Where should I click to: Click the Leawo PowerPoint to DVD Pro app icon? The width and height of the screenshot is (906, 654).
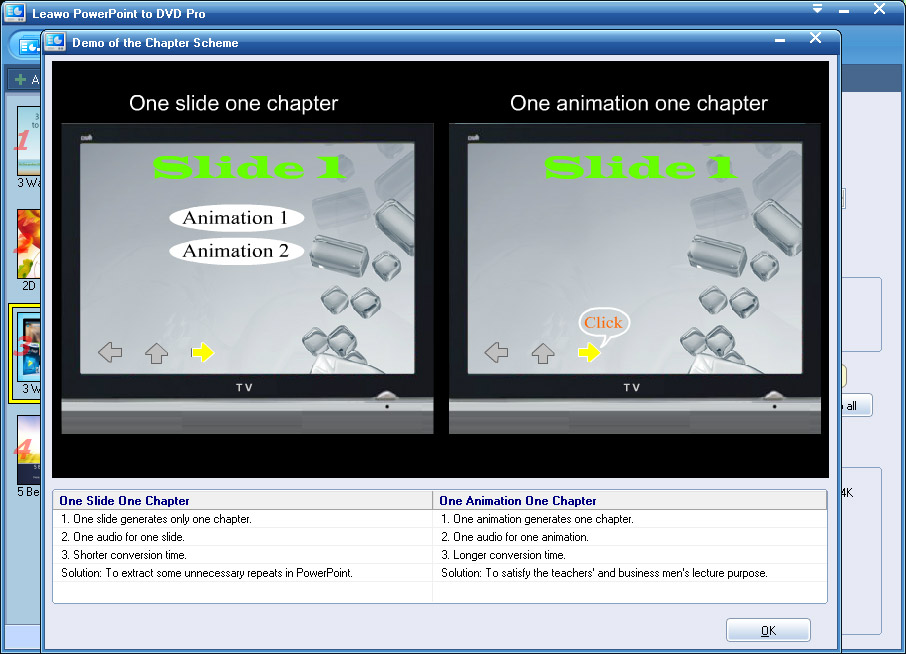[15, 13]
